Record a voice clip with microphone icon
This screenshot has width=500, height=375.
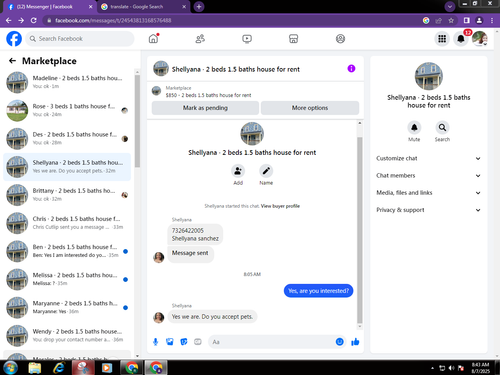(155, 342)
